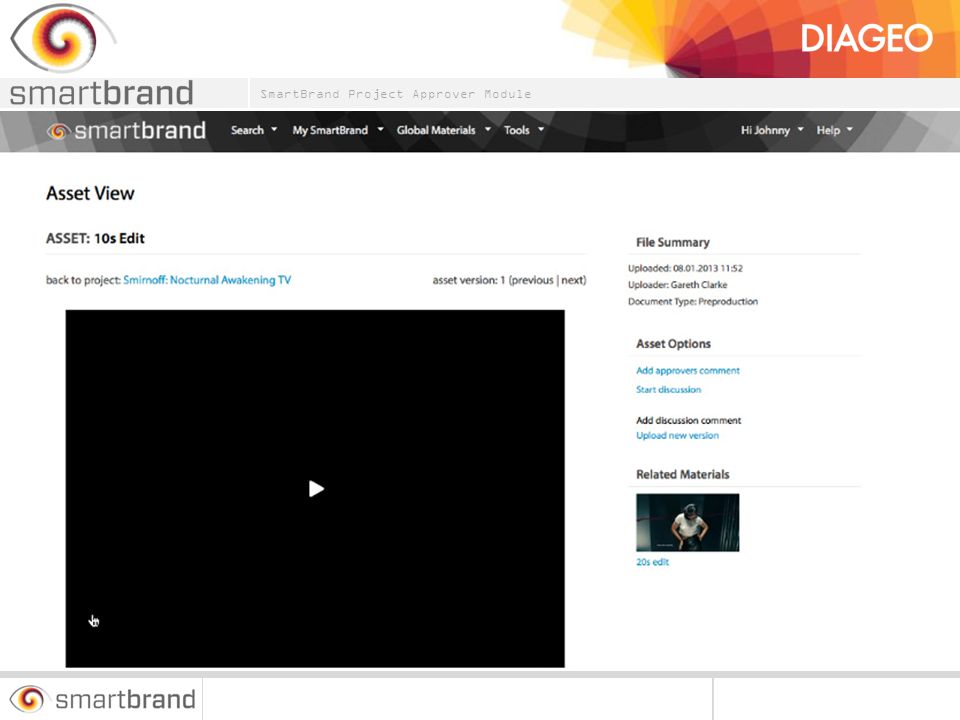This screenshot has height=720, width=960.
Task: Expand the My SmartBrand dropdown arrow
Action: click(380, 129)
